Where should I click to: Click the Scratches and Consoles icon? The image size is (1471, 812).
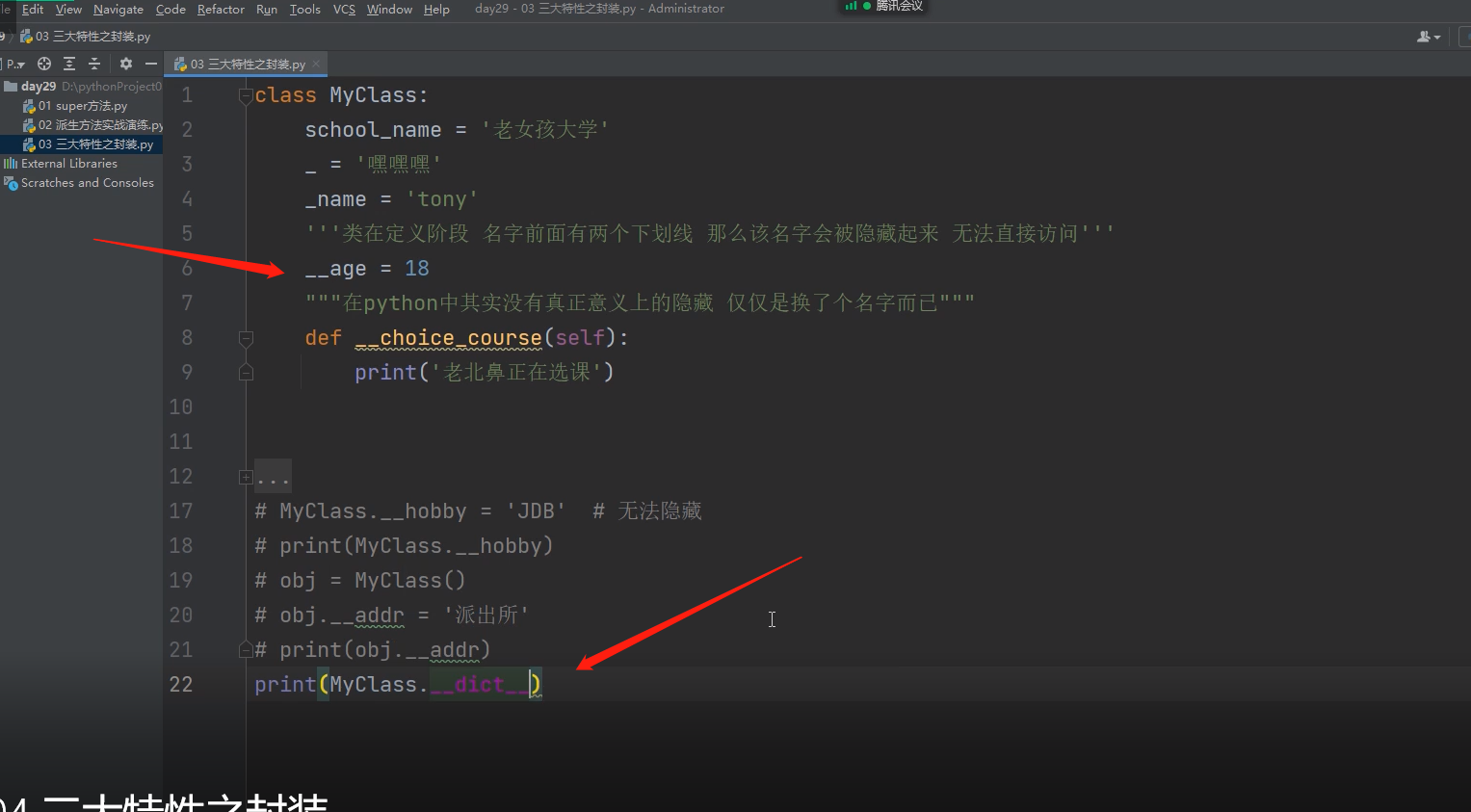click(x=11, y=183)
